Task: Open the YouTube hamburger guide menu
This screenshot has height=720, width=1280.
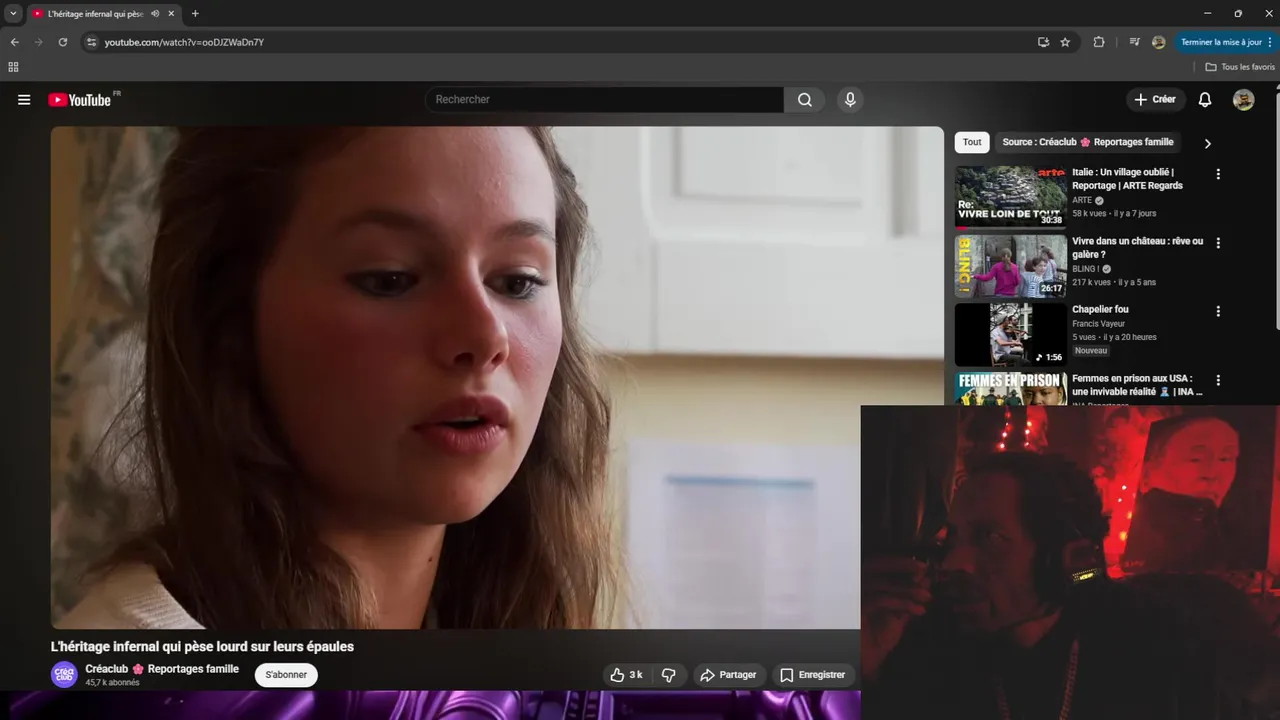Action: 24,100
